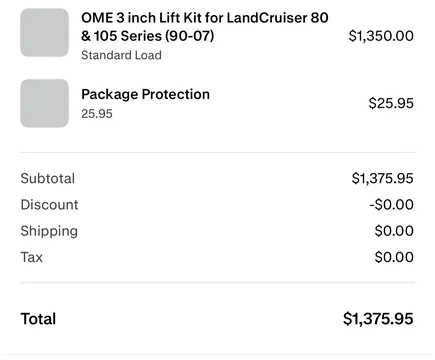Viewport: 435px width, 360px height.
Task: Click the $25.95 Package Protection price
Action: [x=391, y=103]
